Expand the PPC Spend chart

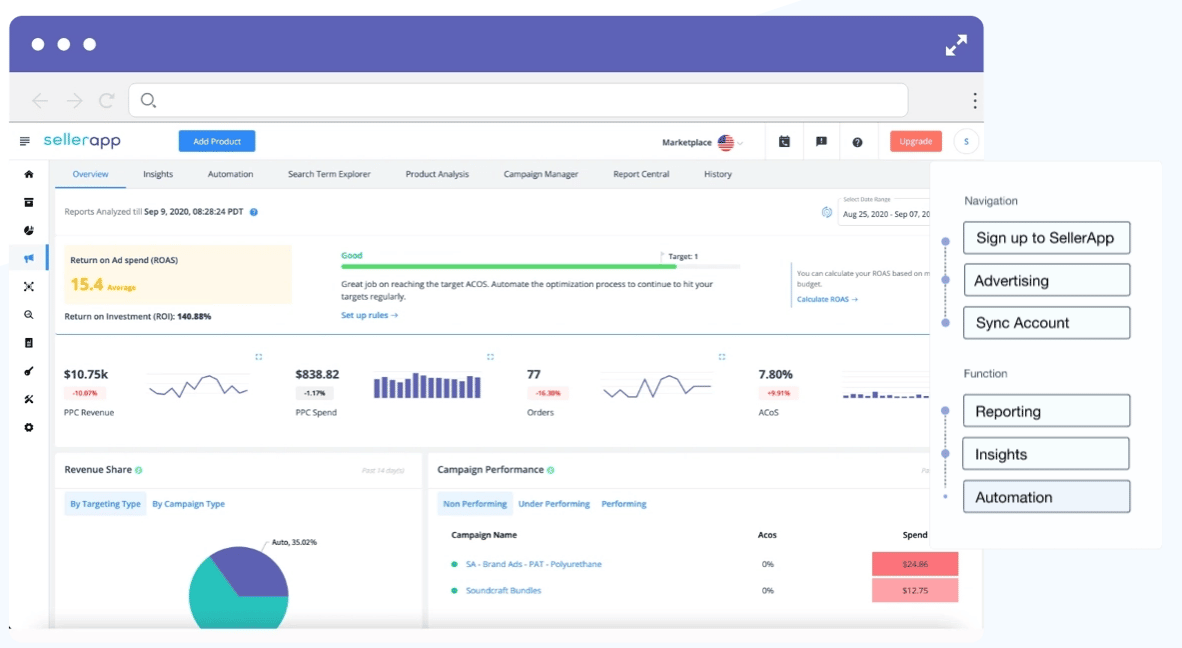490,356
